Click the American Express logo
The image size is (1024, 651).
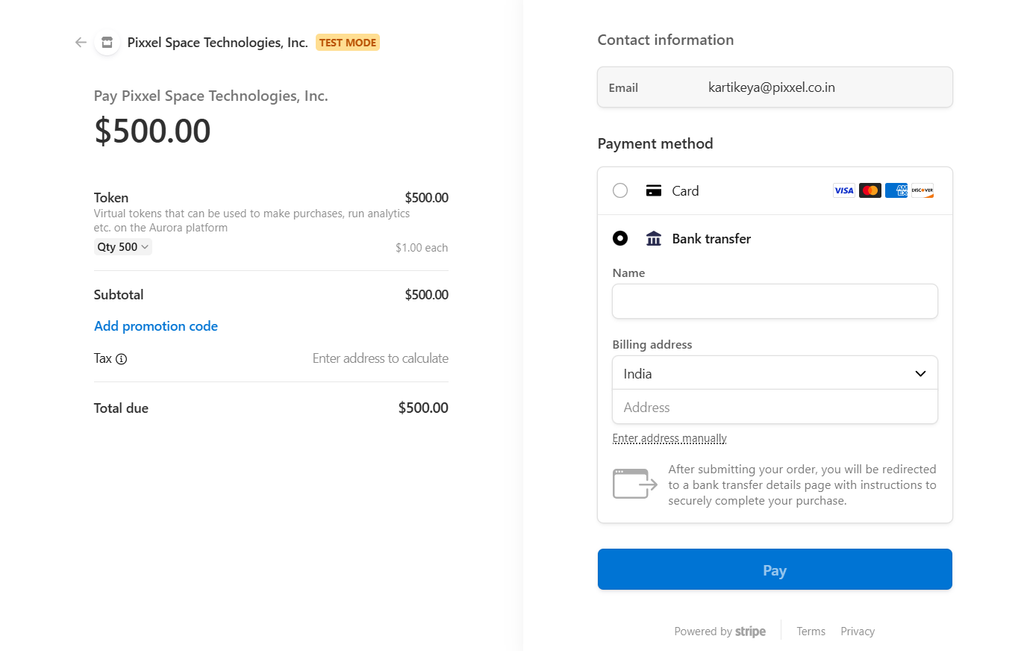coord(896,191)
